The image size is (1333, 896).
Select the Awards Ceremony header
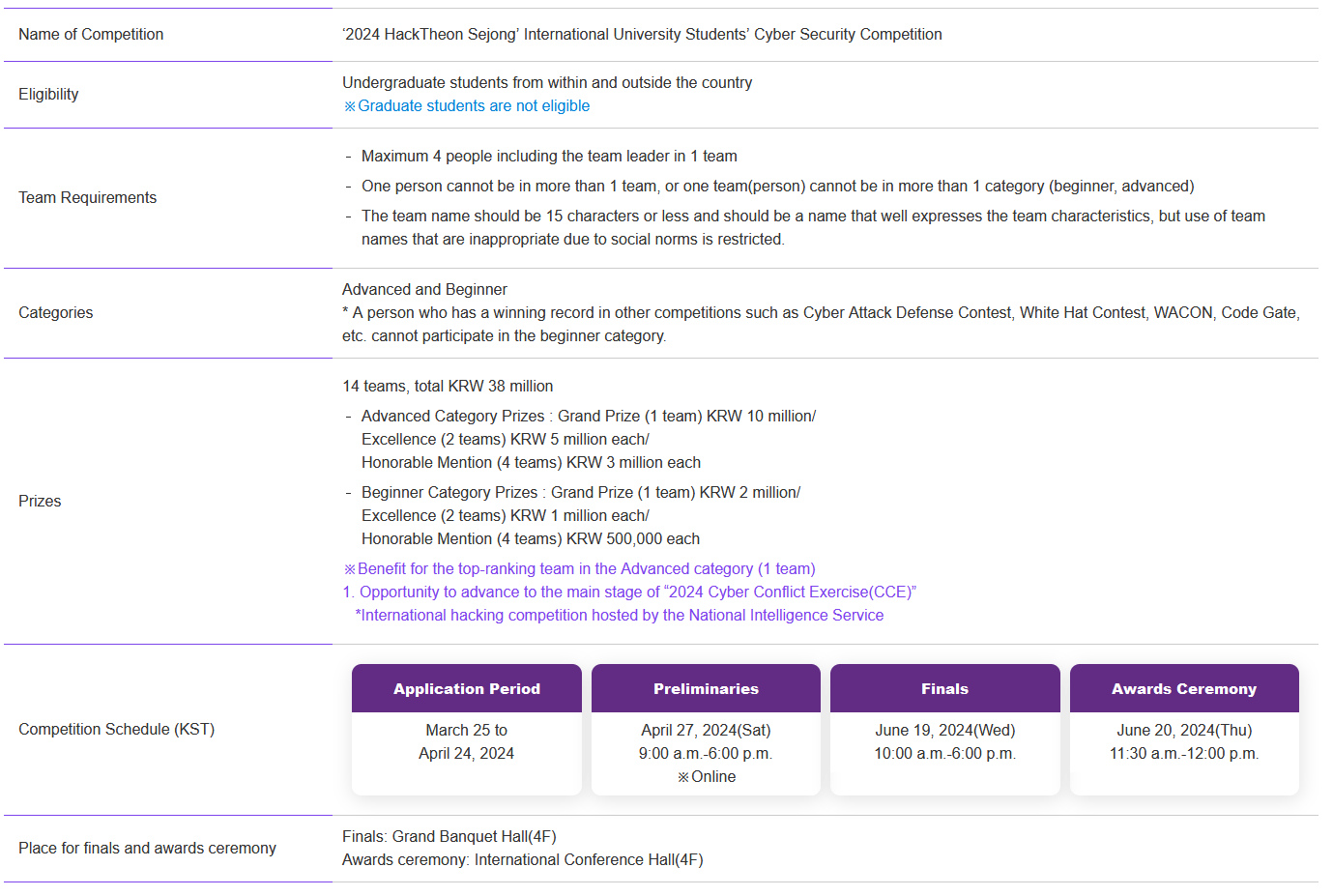point(1184,688)
